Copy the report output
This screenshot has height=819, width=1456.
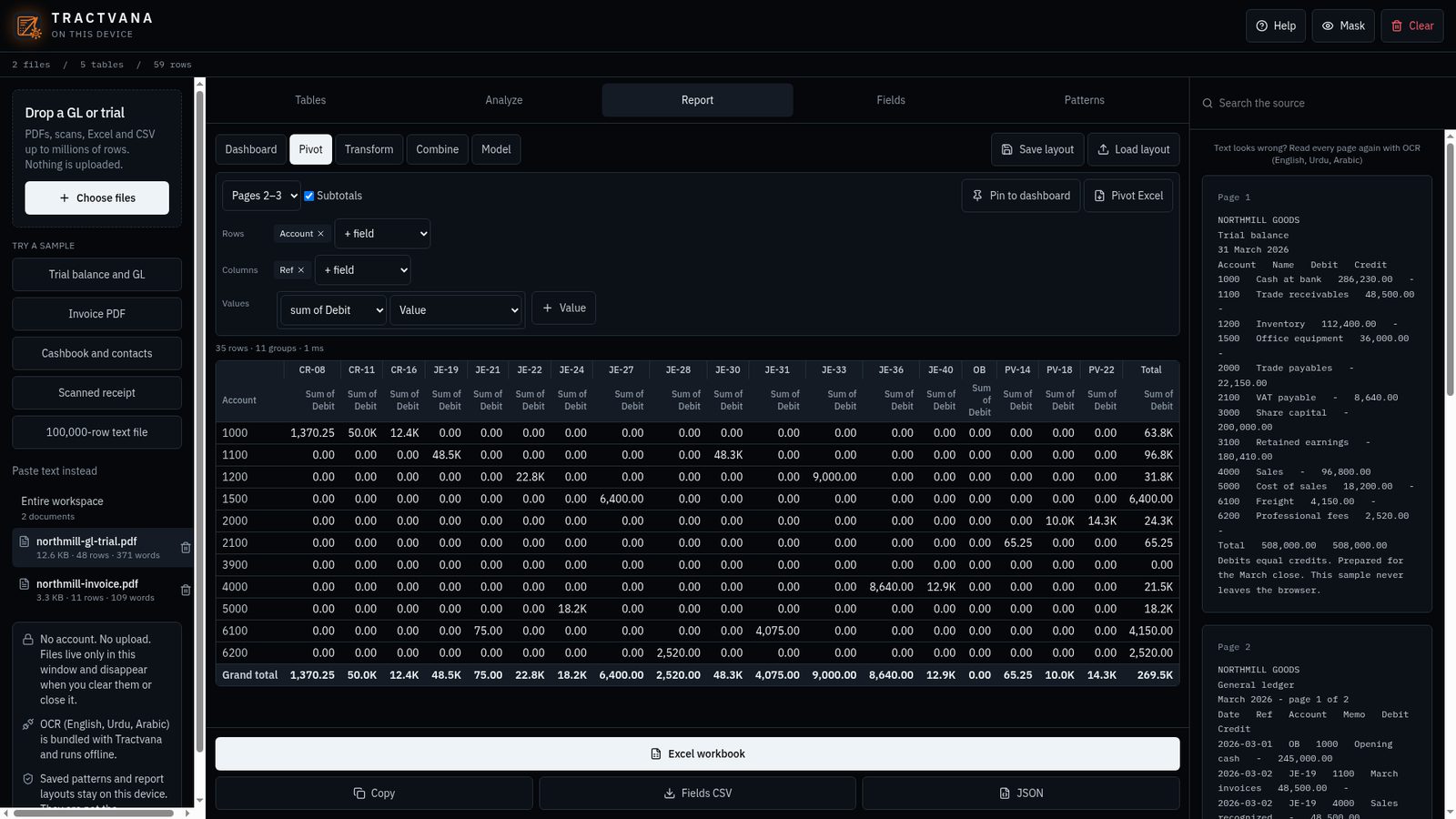click(374, 794)
